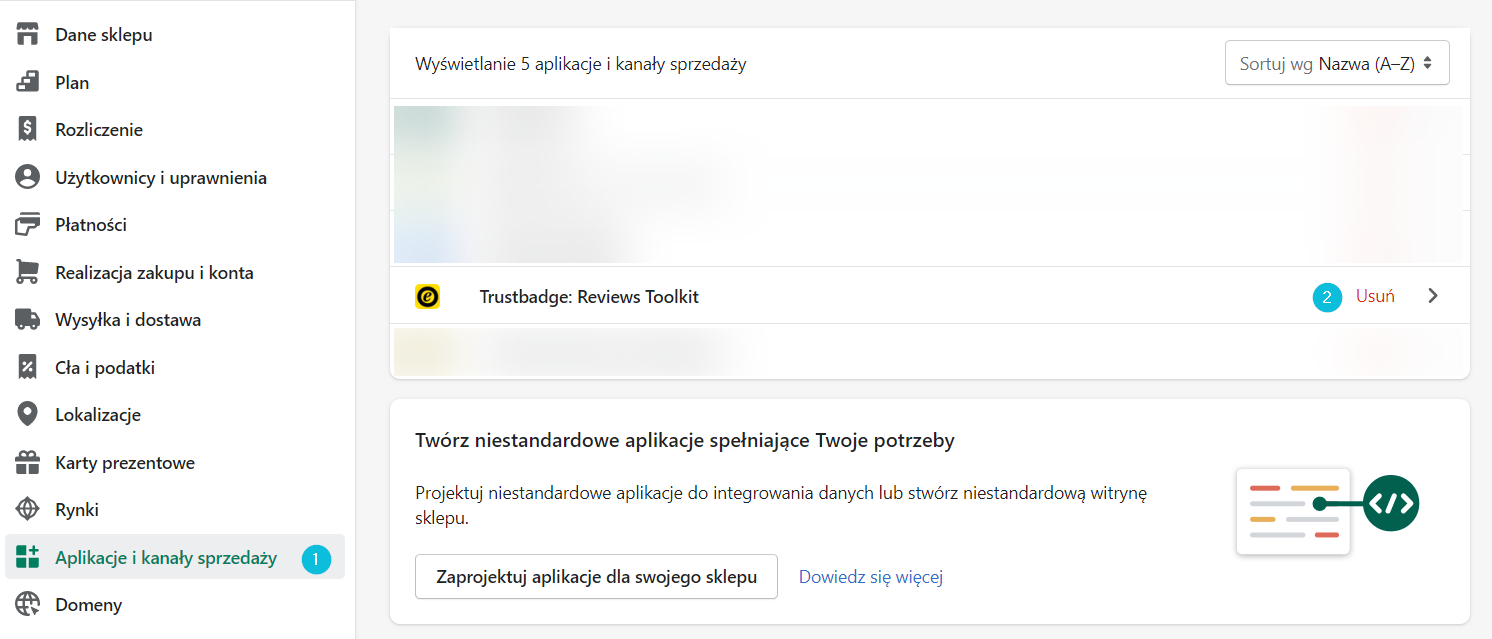The image size is (1492, 639).
Task: Select Aplikacje i kanały sprzedaży
Action: (x=175, y=557)
